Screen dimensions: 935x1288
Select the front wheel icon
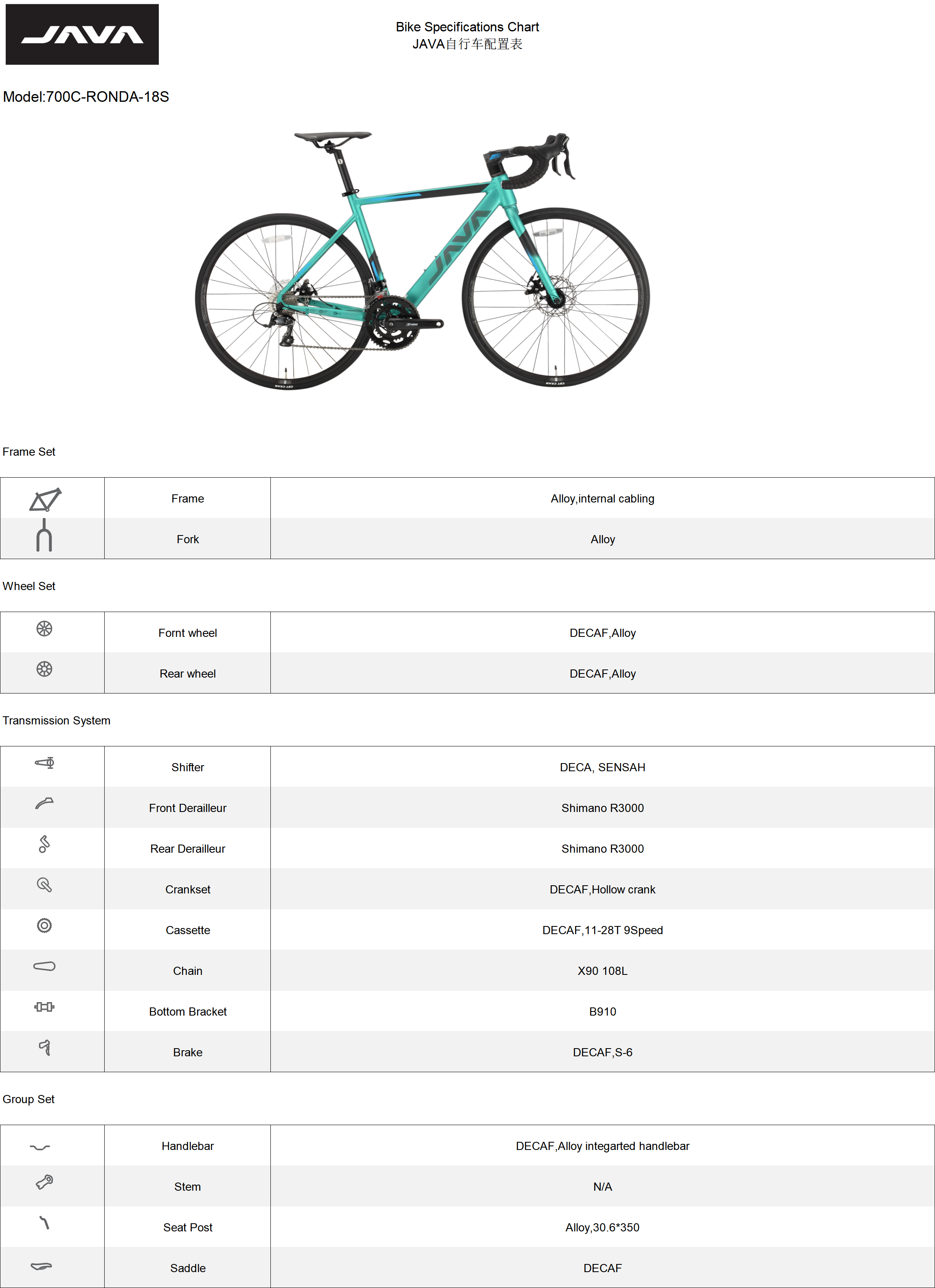44,629
